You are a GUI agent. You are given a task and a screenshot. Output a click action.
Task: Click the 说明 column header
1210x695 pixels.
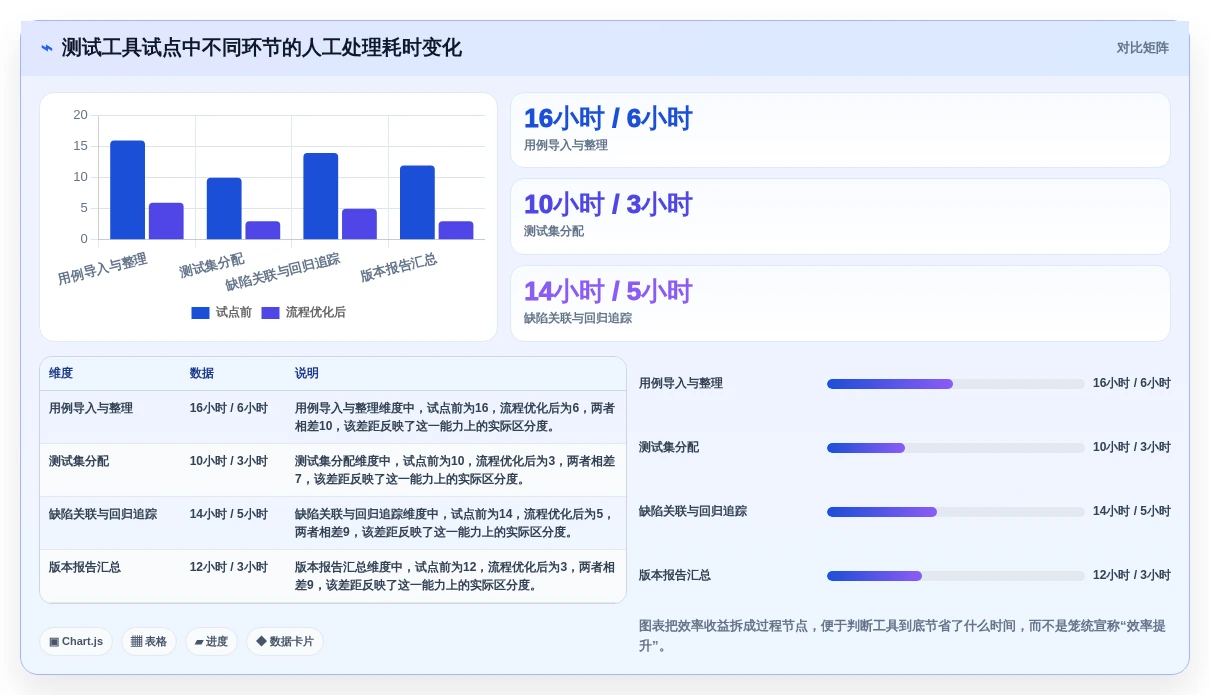307,373
